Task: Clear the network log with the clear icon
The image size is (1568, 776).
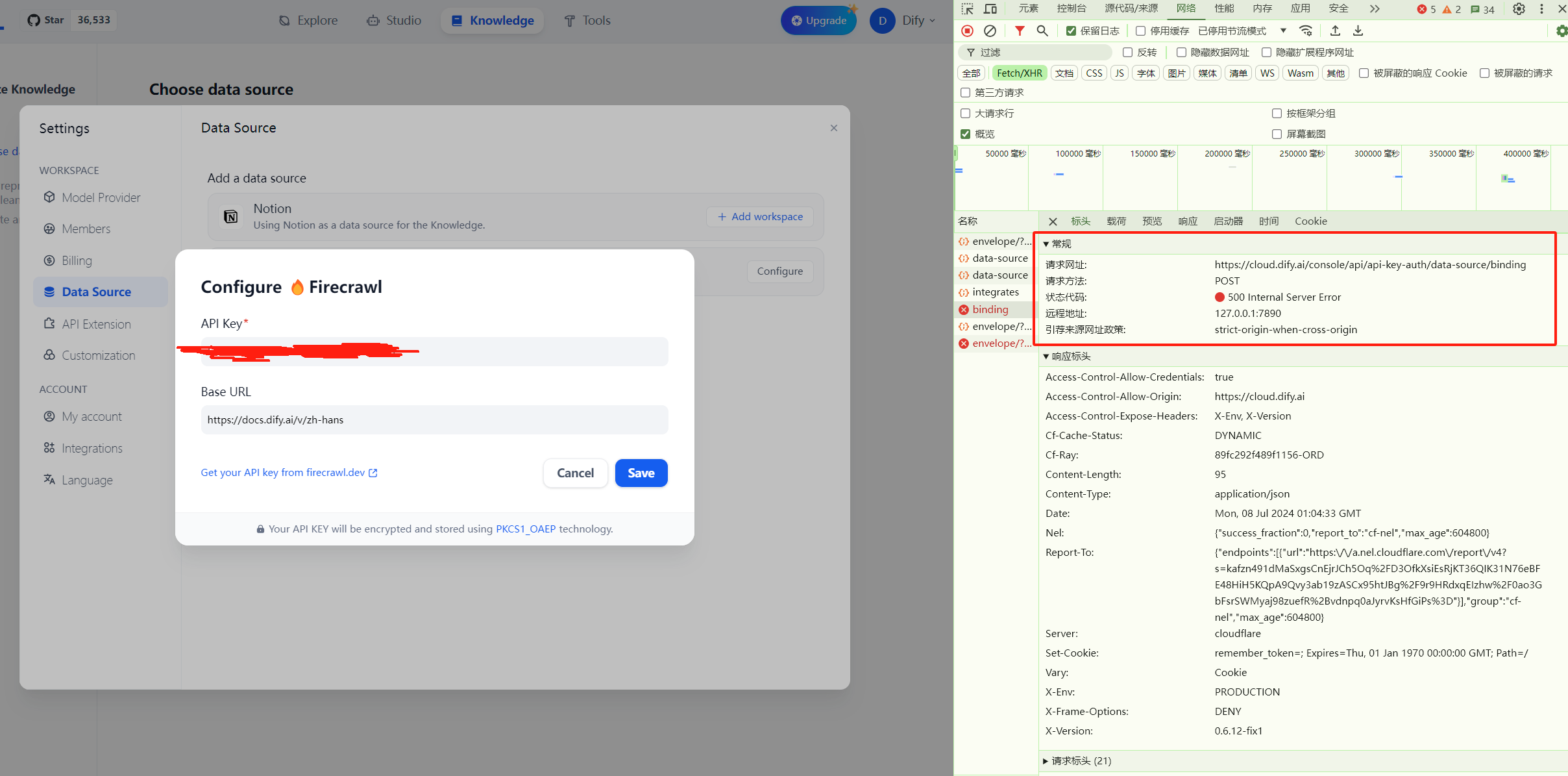Action: point(990,31)
